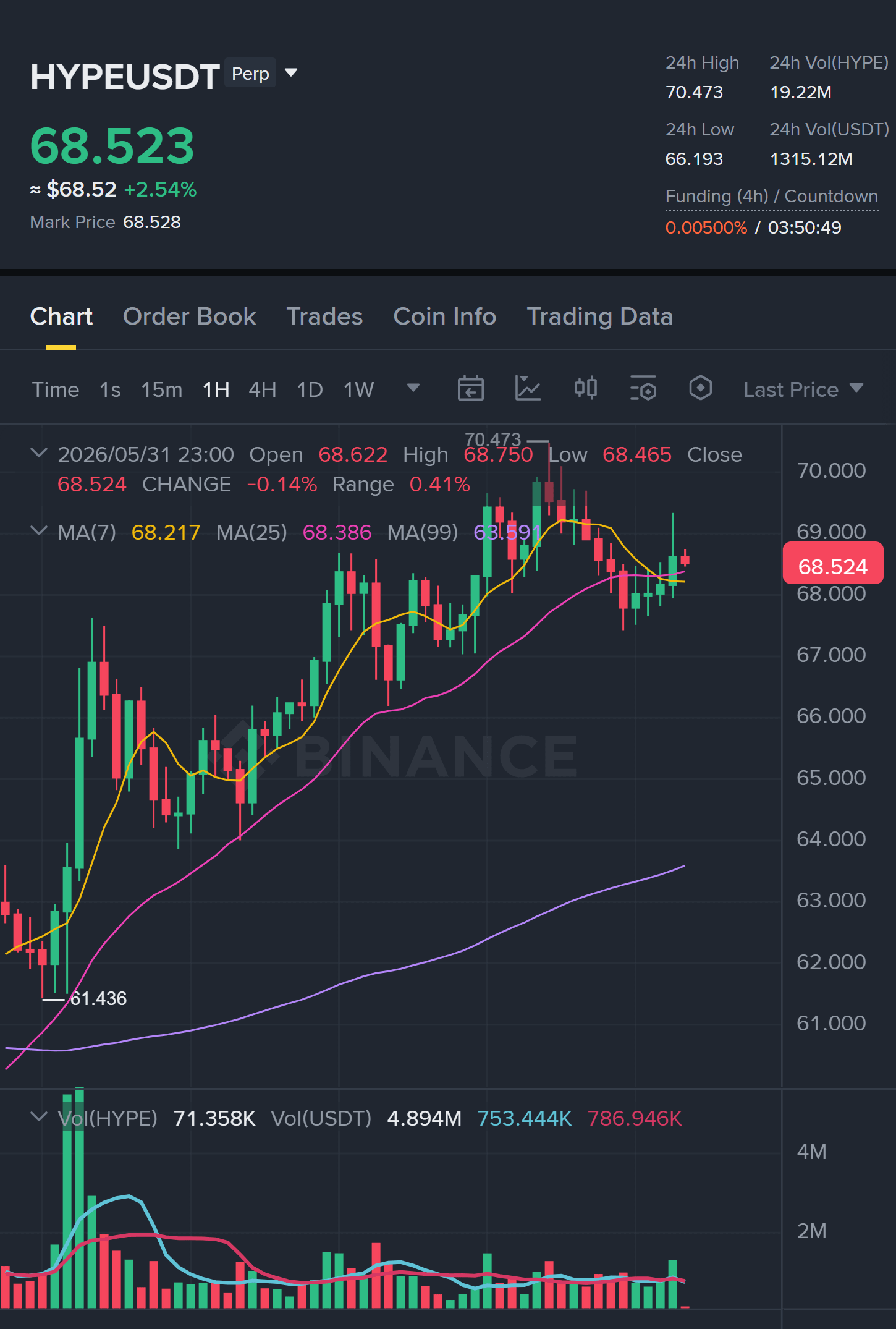Open the Last Price dropdown
The height and width of the screenshot is (1329, 896).
coord(803,389)
